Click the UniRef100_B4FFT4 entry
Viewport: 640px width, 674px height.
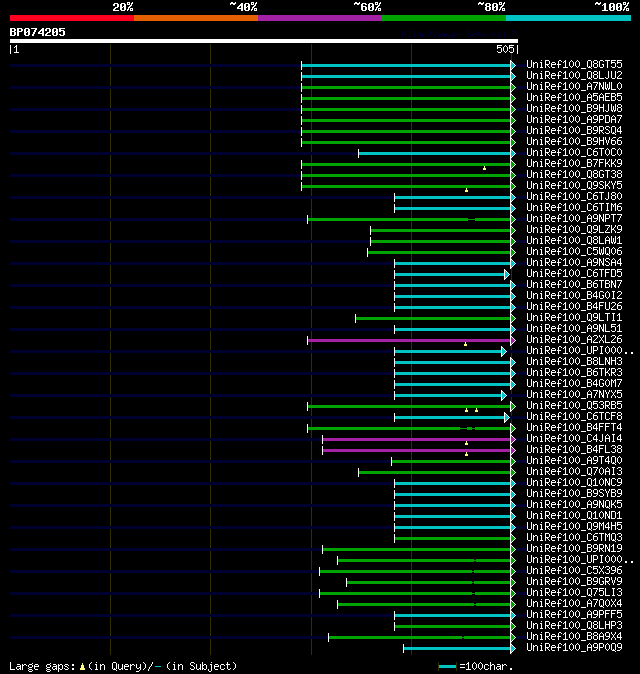coord(574,428)
